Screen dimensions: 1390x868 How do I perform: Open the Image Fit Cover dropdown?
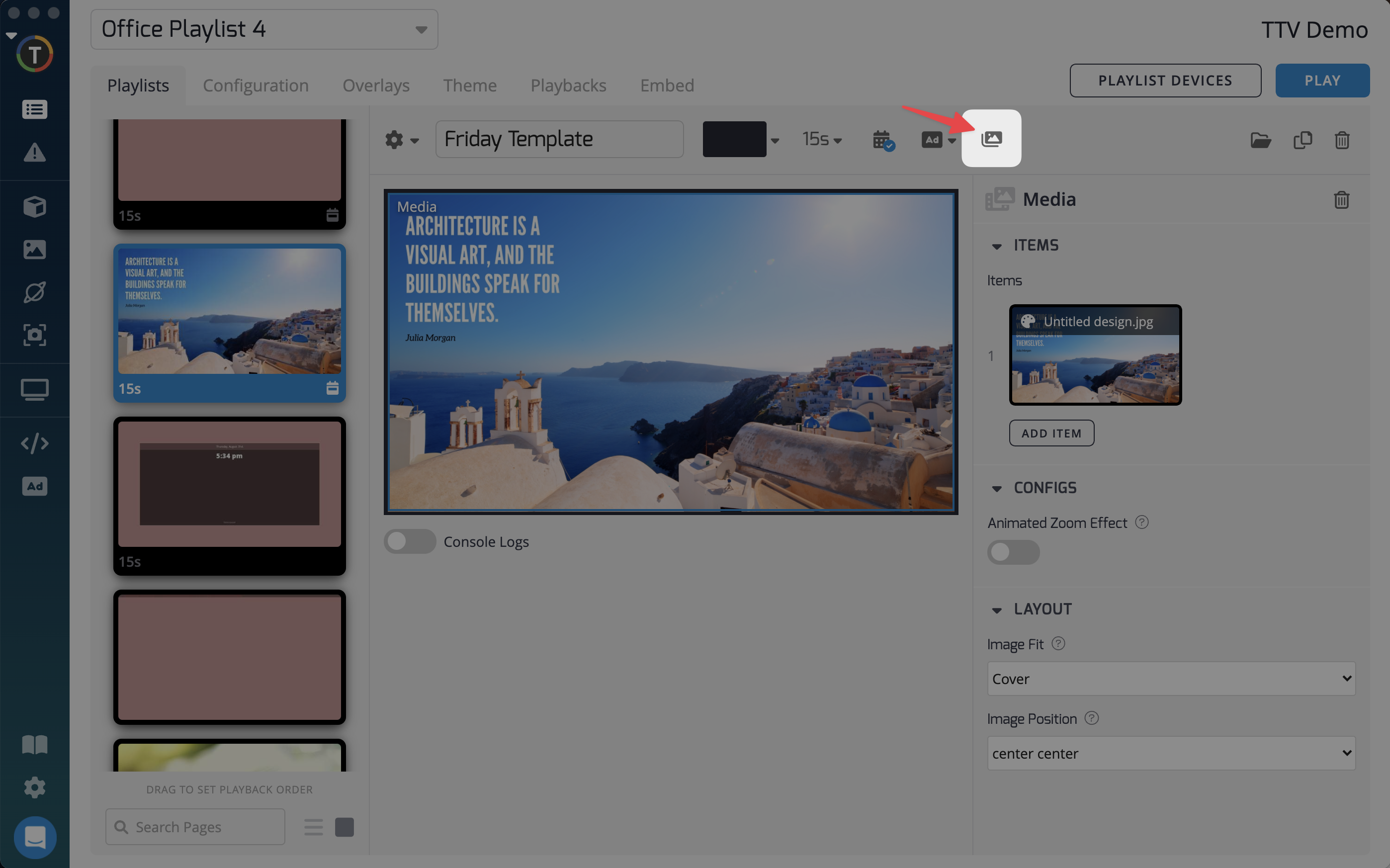point(1171,679)
